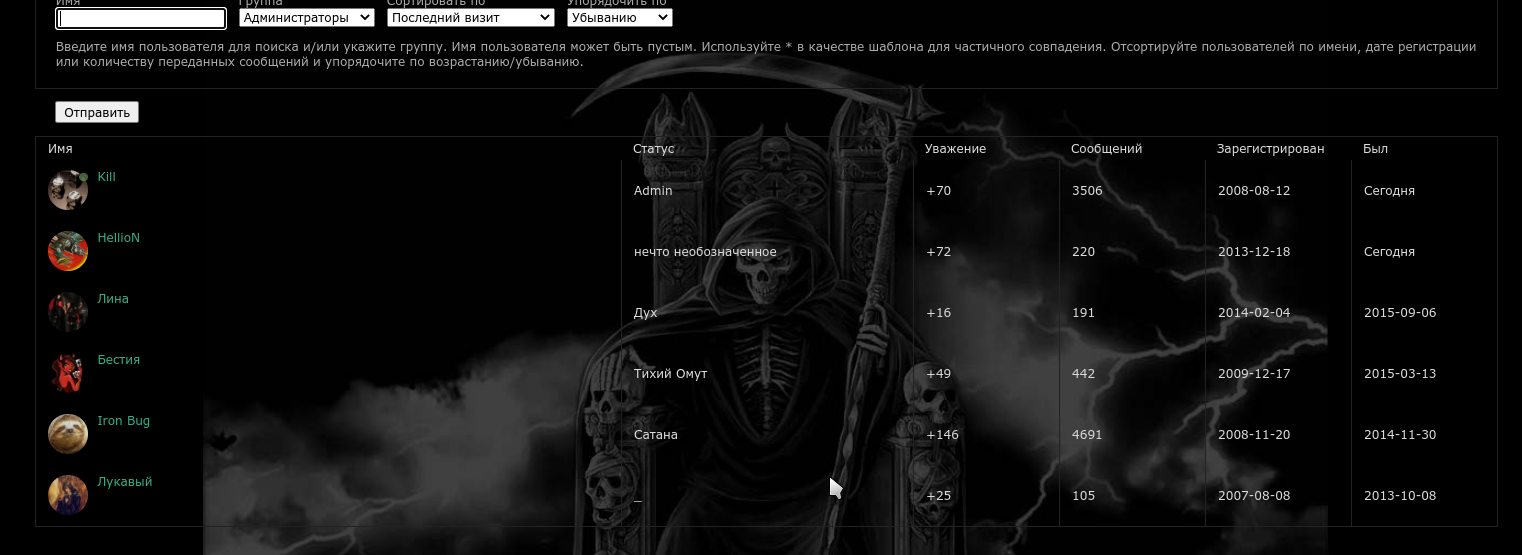Click respect value +49

coord(939,374)
